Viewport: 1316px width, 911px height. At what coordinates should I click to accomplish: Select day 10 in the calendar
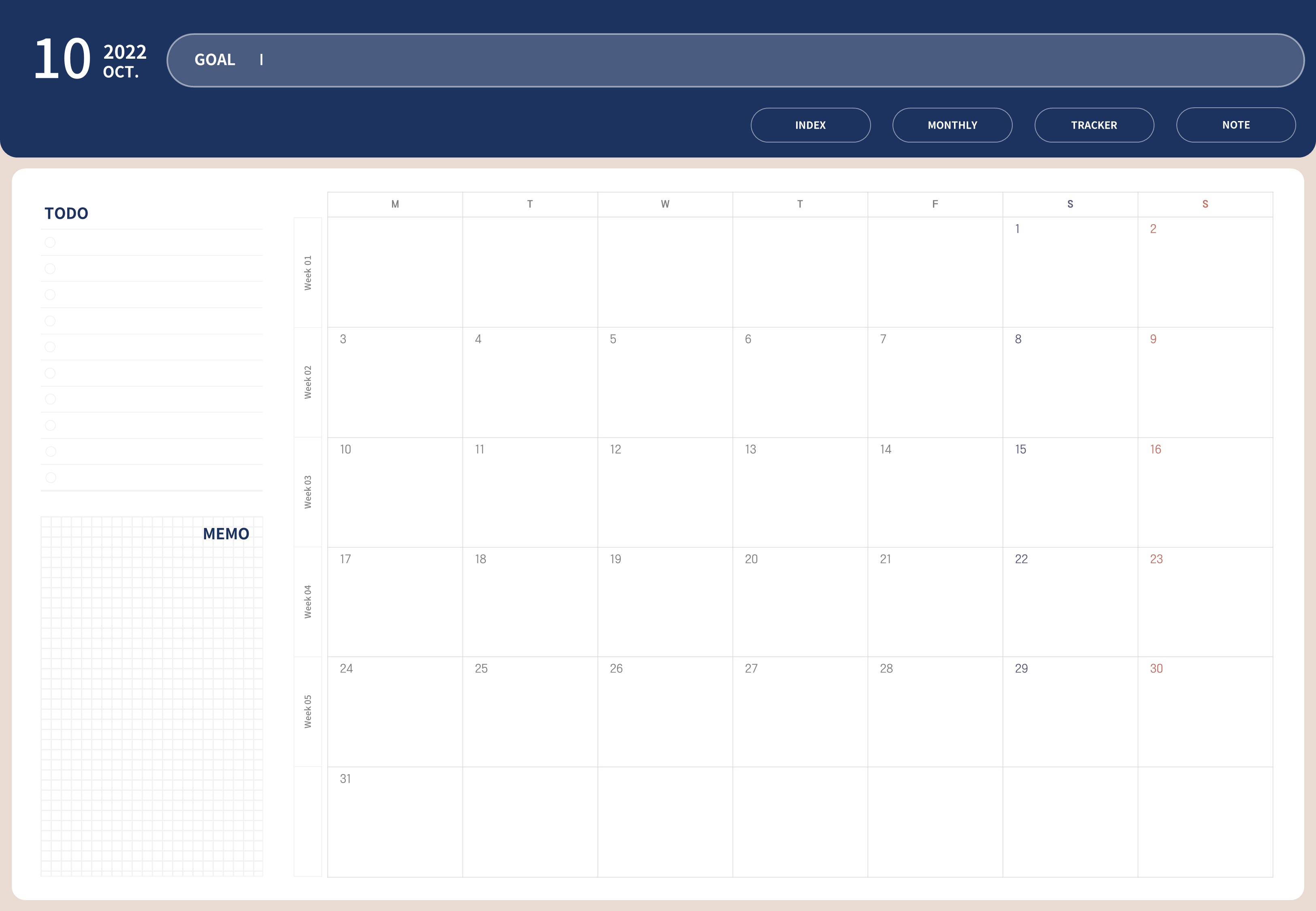tap(395, 493)
